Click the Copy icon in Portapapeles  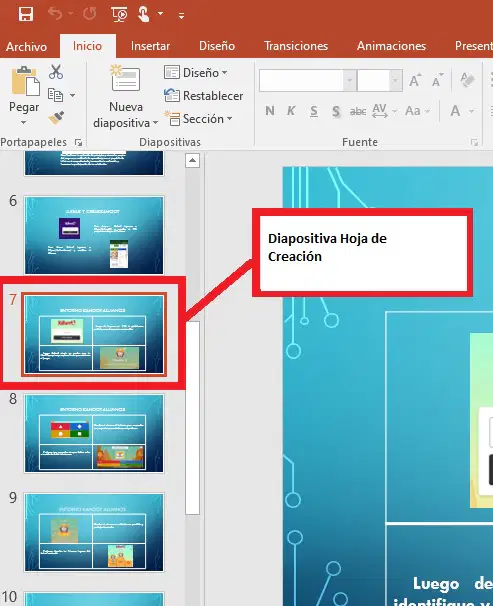56,95
